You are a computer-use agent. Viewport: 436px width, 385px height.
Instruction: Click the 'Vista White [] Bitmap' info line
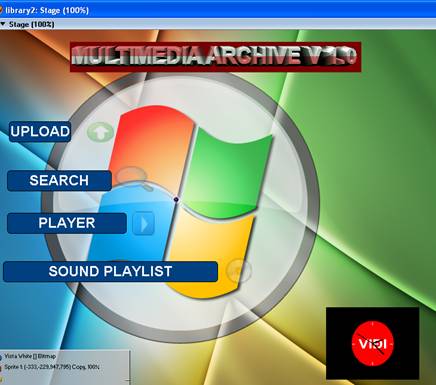(x=30, y=356)
